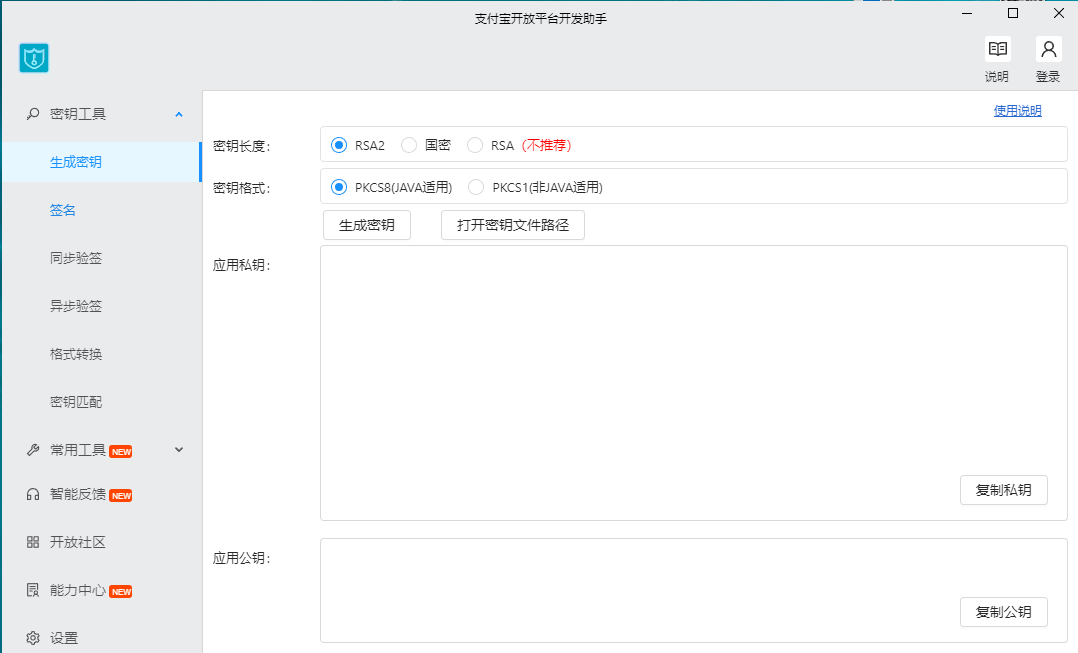Image resolution: width=1078 pixels, height=653 pixels.
Task: Click inside the 应用公钥 text area
Action: [694, 590]
